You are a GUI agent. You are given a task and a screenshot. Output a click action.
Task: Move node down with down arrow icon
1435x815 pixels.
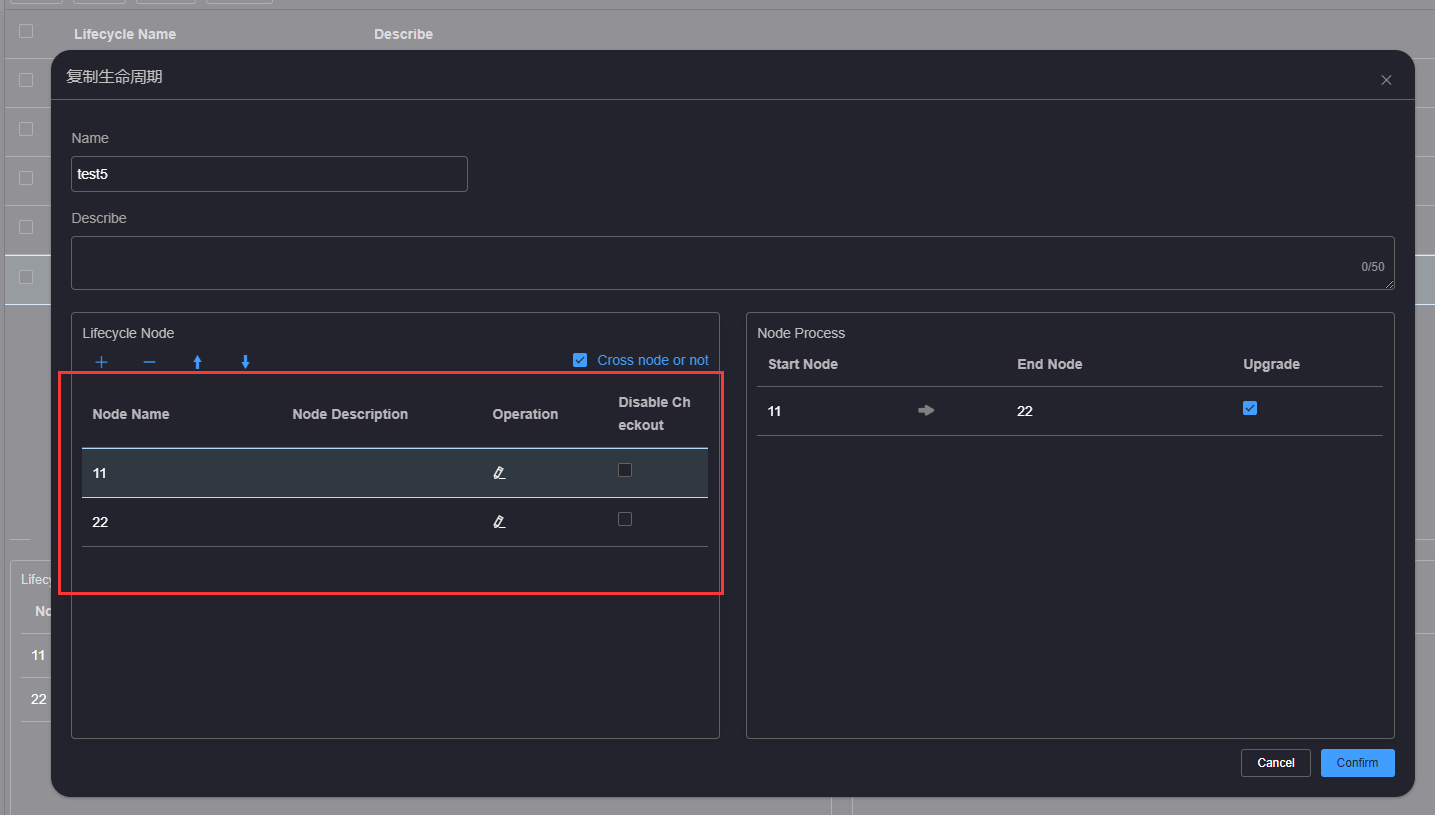(x=245, y=362)
